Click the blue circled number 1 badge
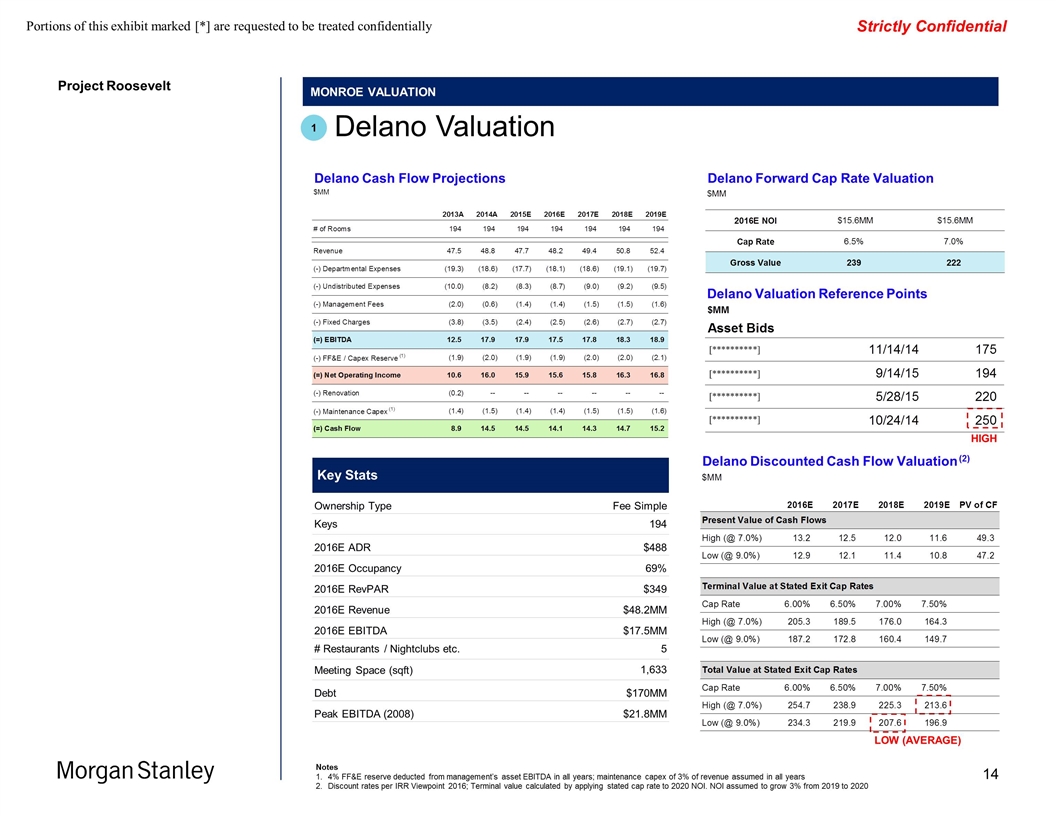Viewport: 1056px width, 816px height. 313,128
